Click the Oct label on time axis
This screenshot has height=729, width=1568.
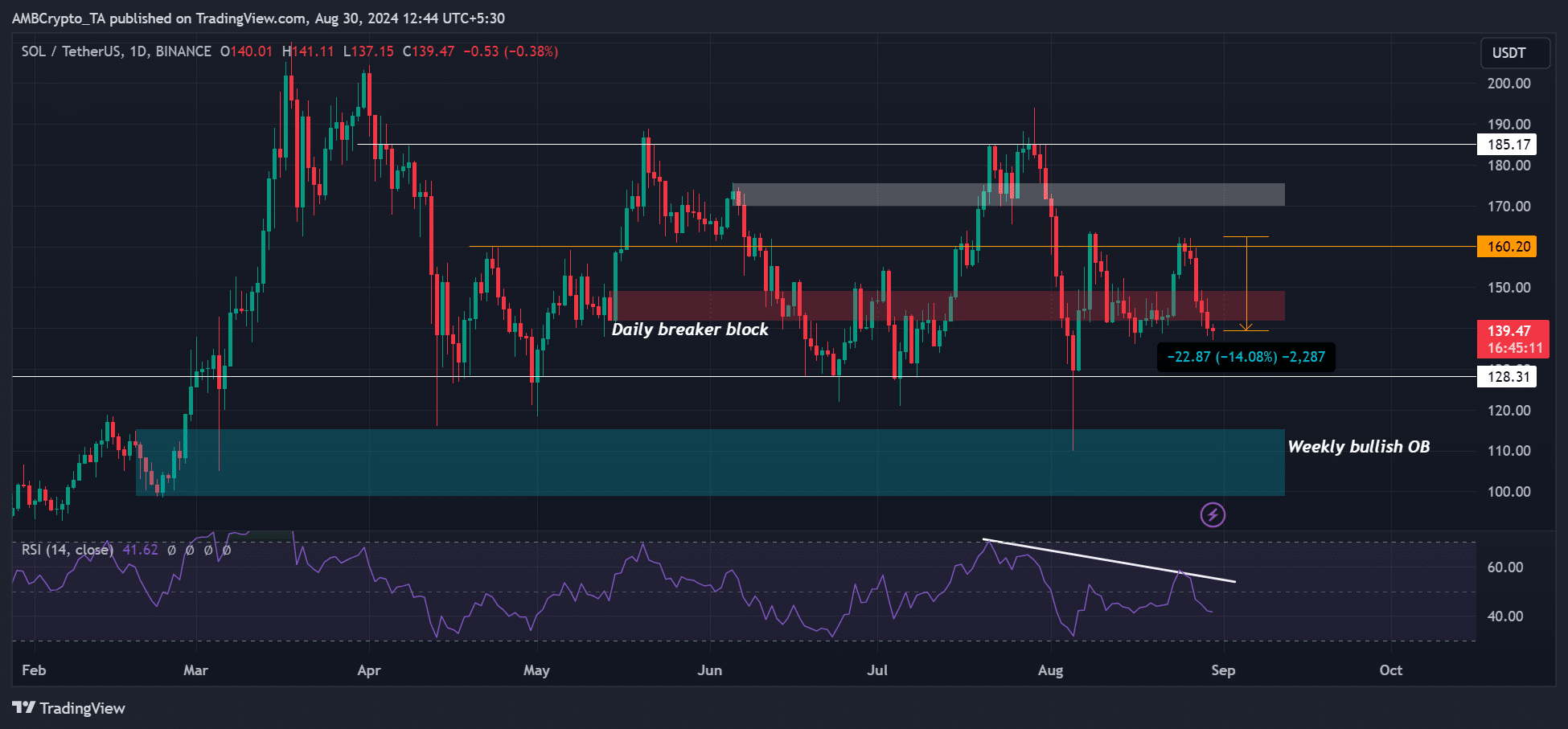1390,670
